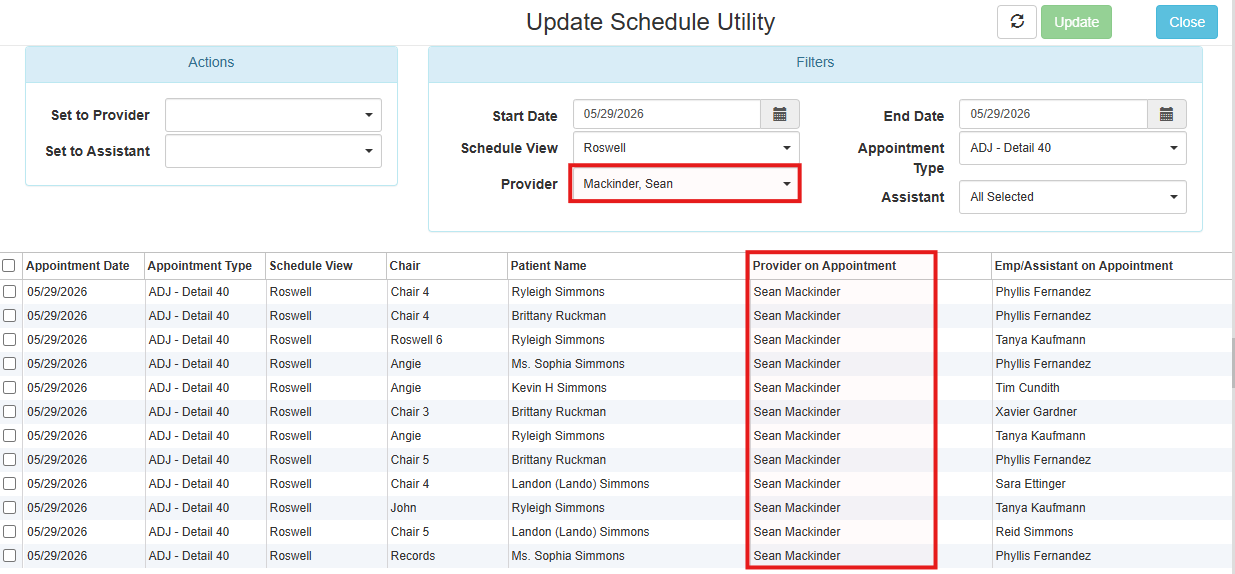1235x574 pixels.
Task: Click assistant name Xavier Gardner
Action: tap(1036, 412)
